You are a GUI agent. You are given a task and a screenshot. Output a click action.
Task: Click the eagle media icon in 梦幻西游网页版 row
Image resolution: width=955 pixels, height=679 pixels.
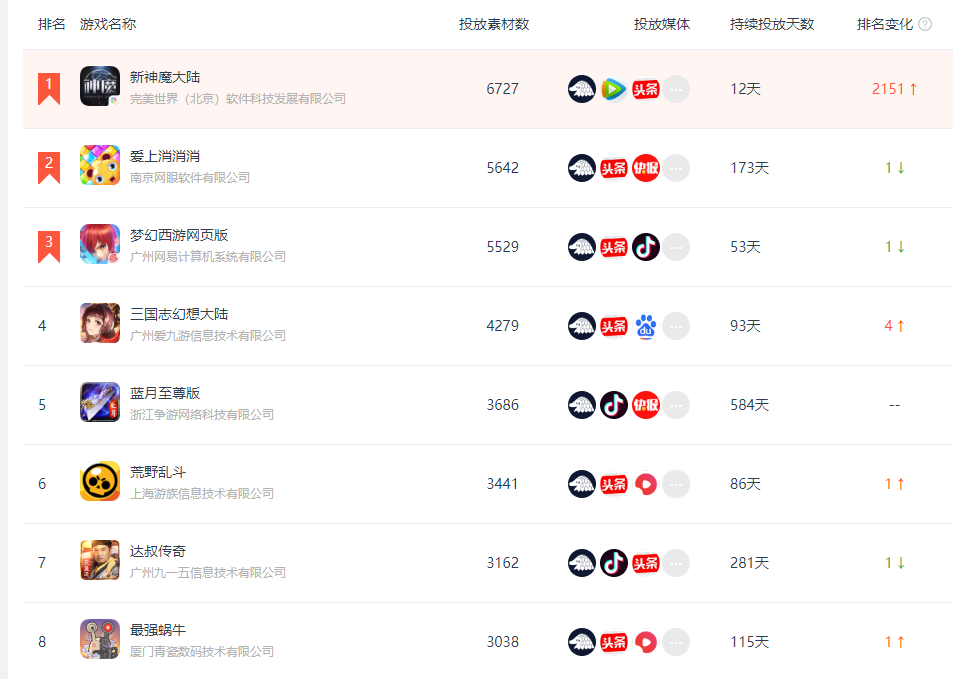pos(582,247)
